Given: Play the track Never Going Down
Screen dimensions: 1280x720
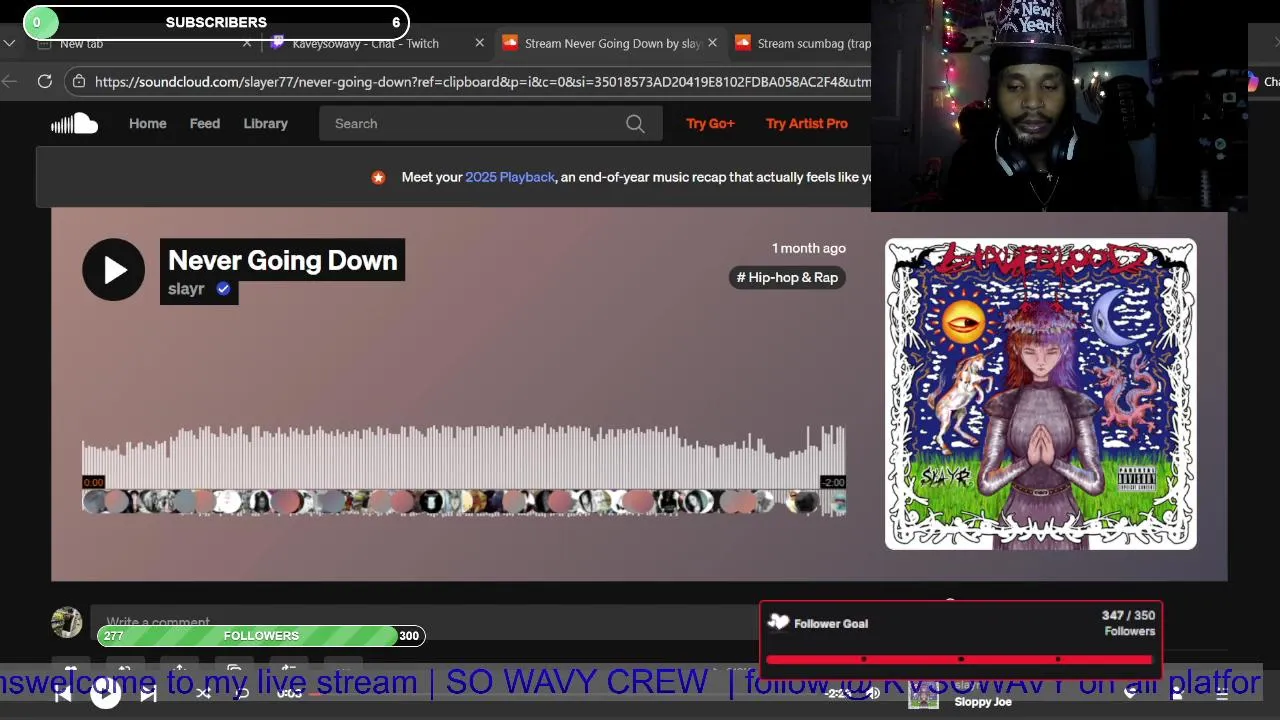Looking at the screenshot, I should tap(113, 270).
